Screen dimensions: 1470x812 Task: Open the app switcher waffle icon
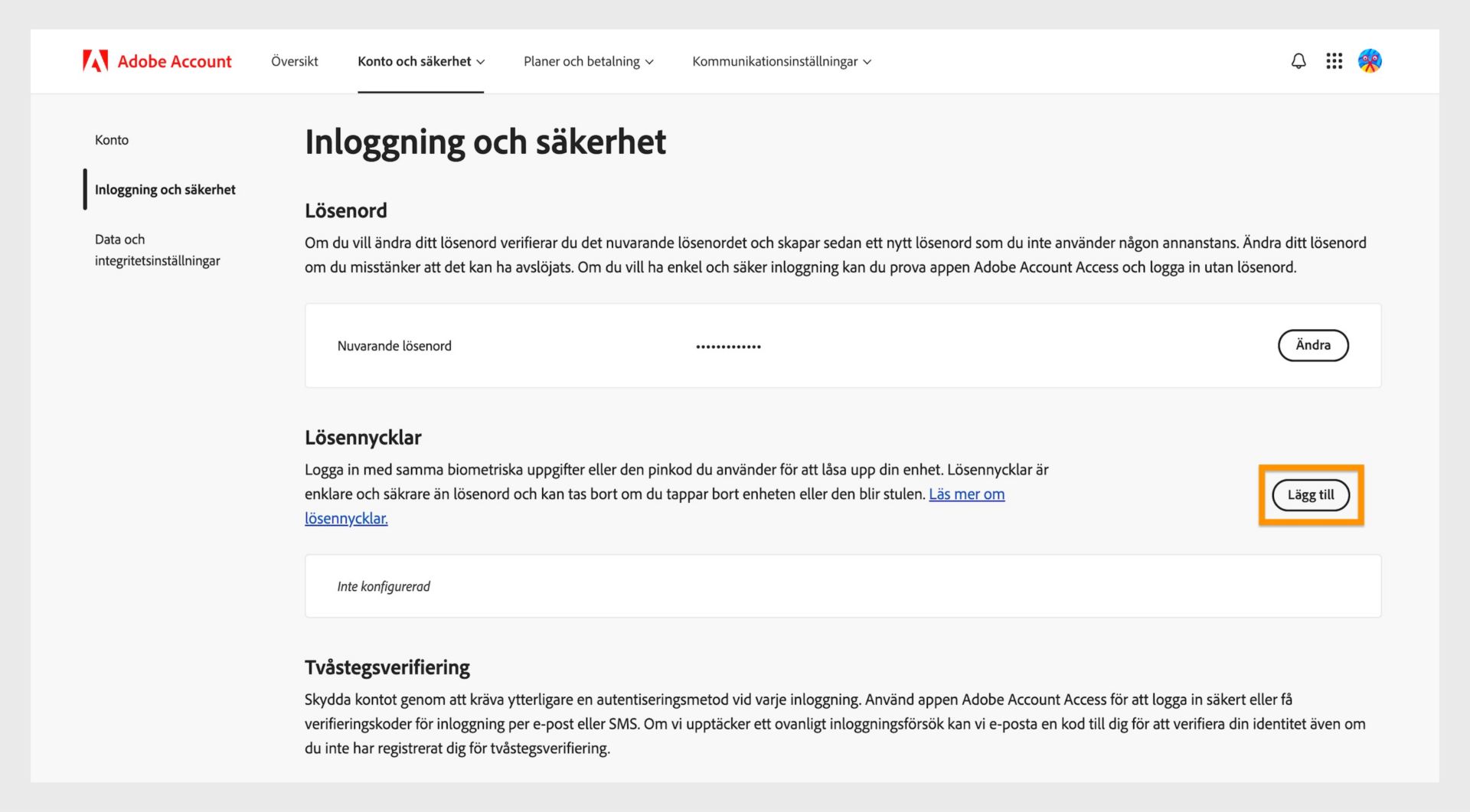coord(1334,60)
